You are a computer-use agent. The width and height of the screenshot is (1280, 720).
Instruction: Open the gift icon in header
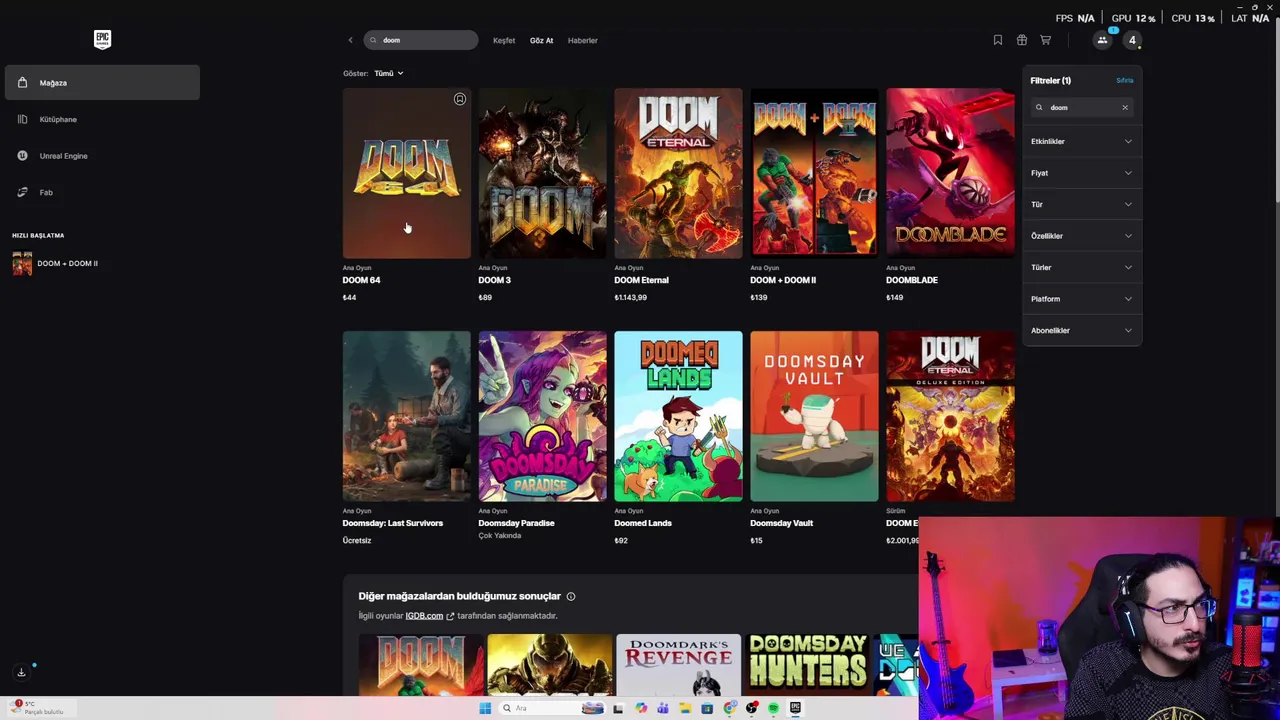click(1021, 40)
